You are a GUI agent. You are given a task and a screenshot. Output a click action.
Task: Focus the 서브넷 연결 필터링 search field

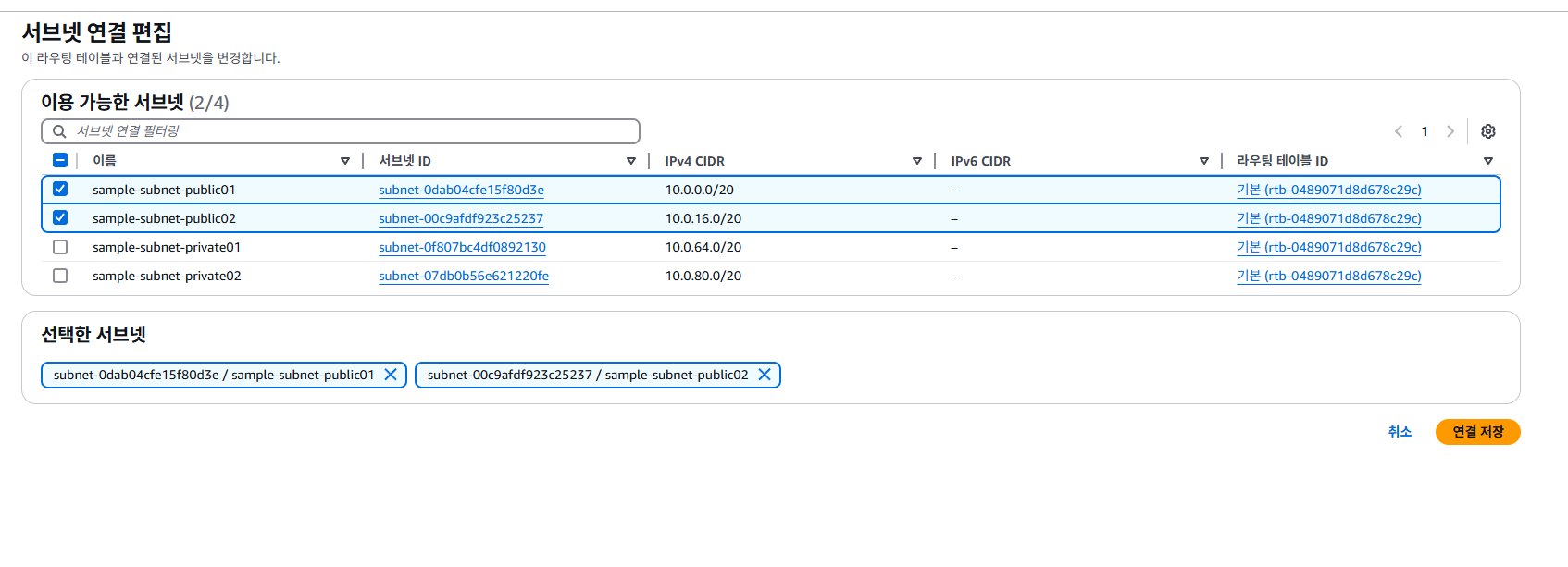352,131
